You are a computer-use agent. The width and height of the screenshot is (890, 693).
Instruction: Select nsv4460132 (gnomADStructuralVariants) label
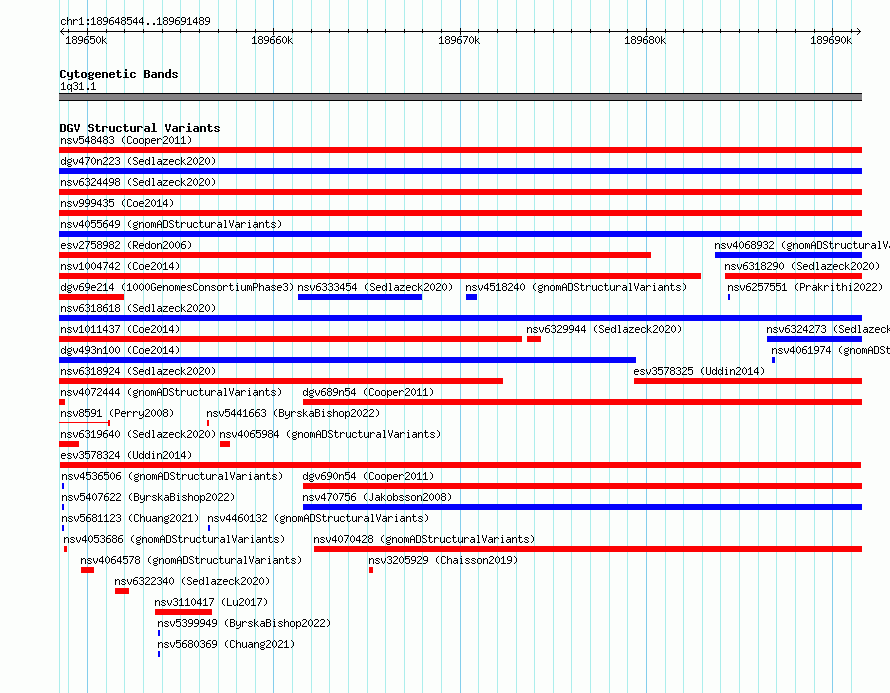coord(318,518)
